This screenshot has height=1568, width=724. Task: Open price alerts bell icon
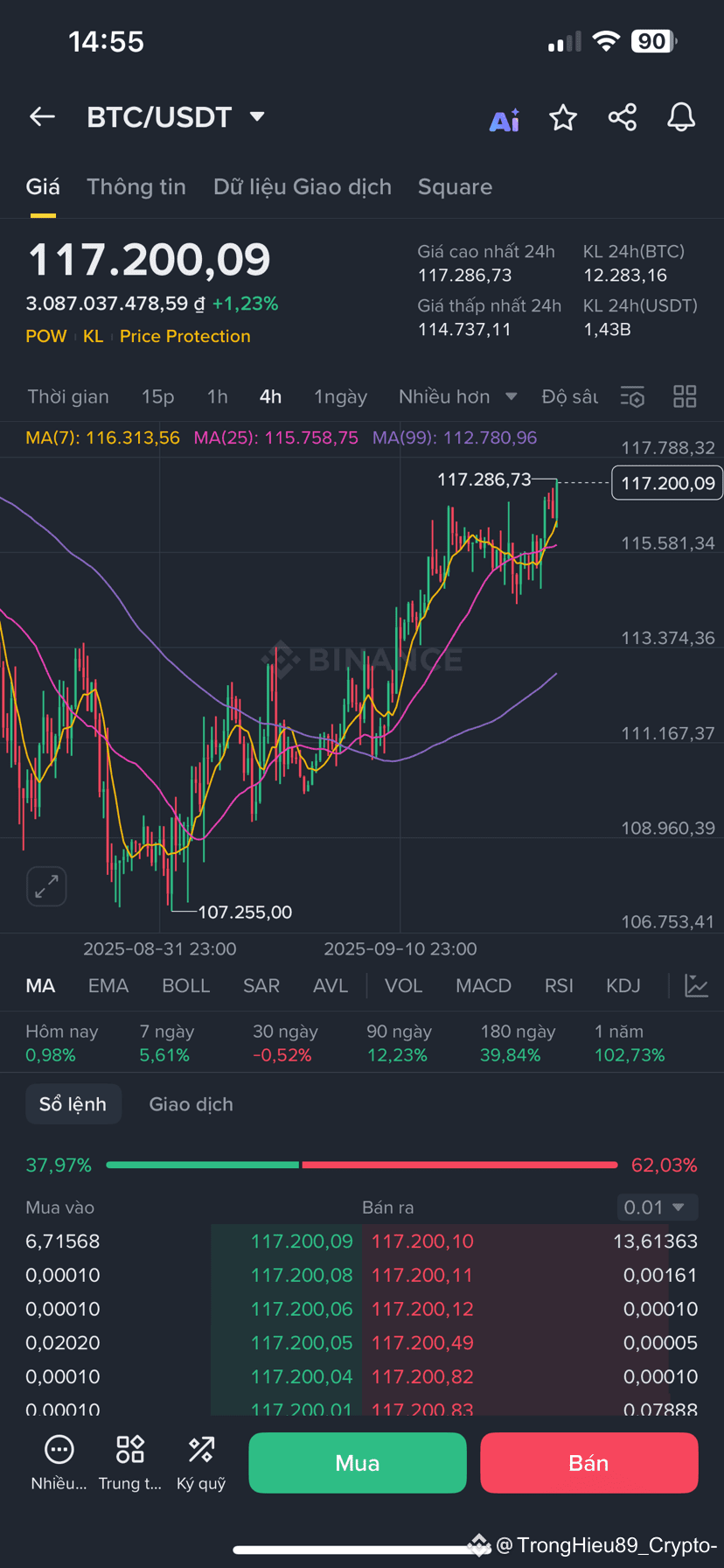click(681, 117)
